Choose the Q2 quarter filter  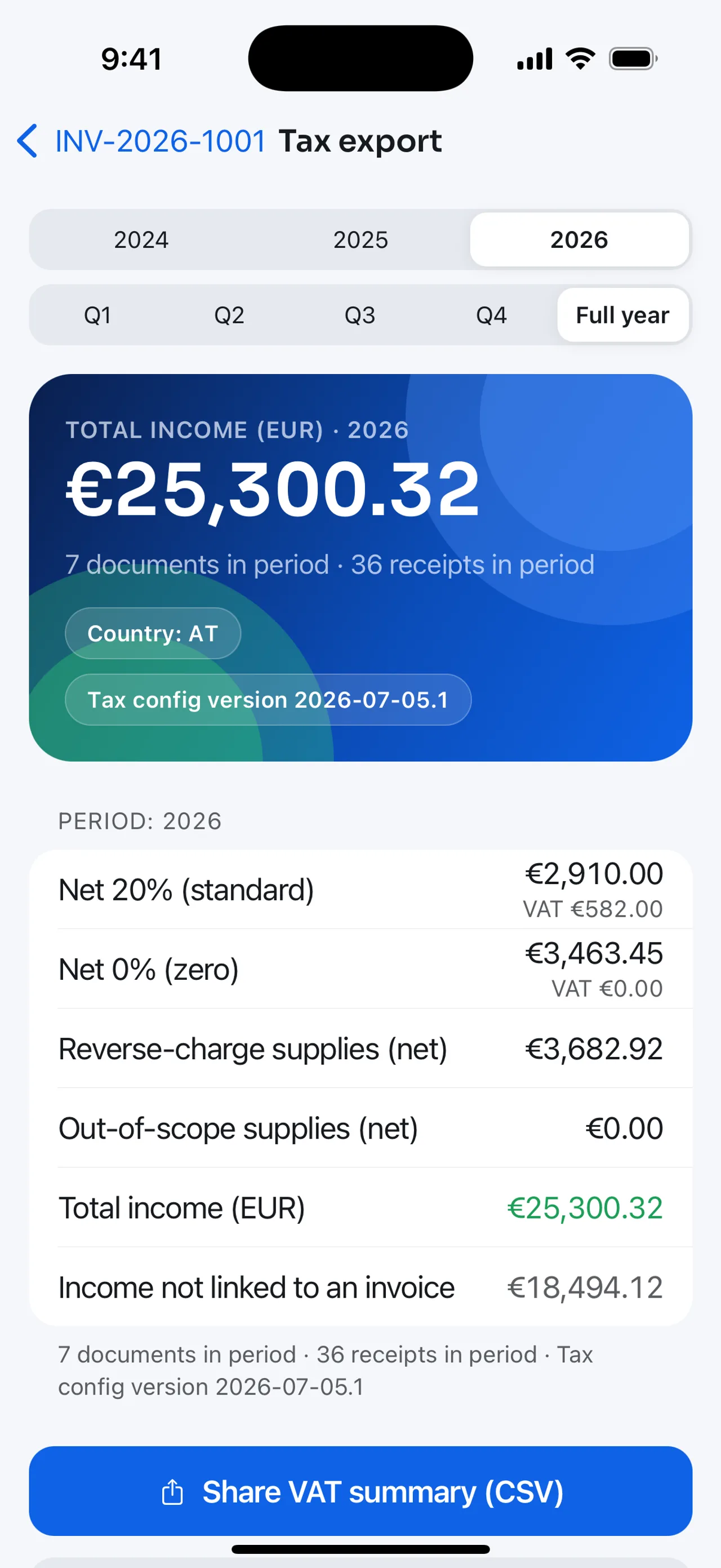pyautogui.click(x=229, y=316)
